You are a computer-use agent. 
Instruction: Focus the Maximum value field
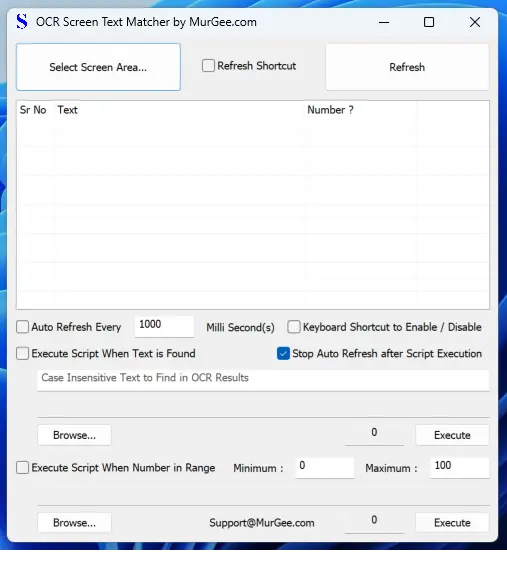click(x=460, y=468)
